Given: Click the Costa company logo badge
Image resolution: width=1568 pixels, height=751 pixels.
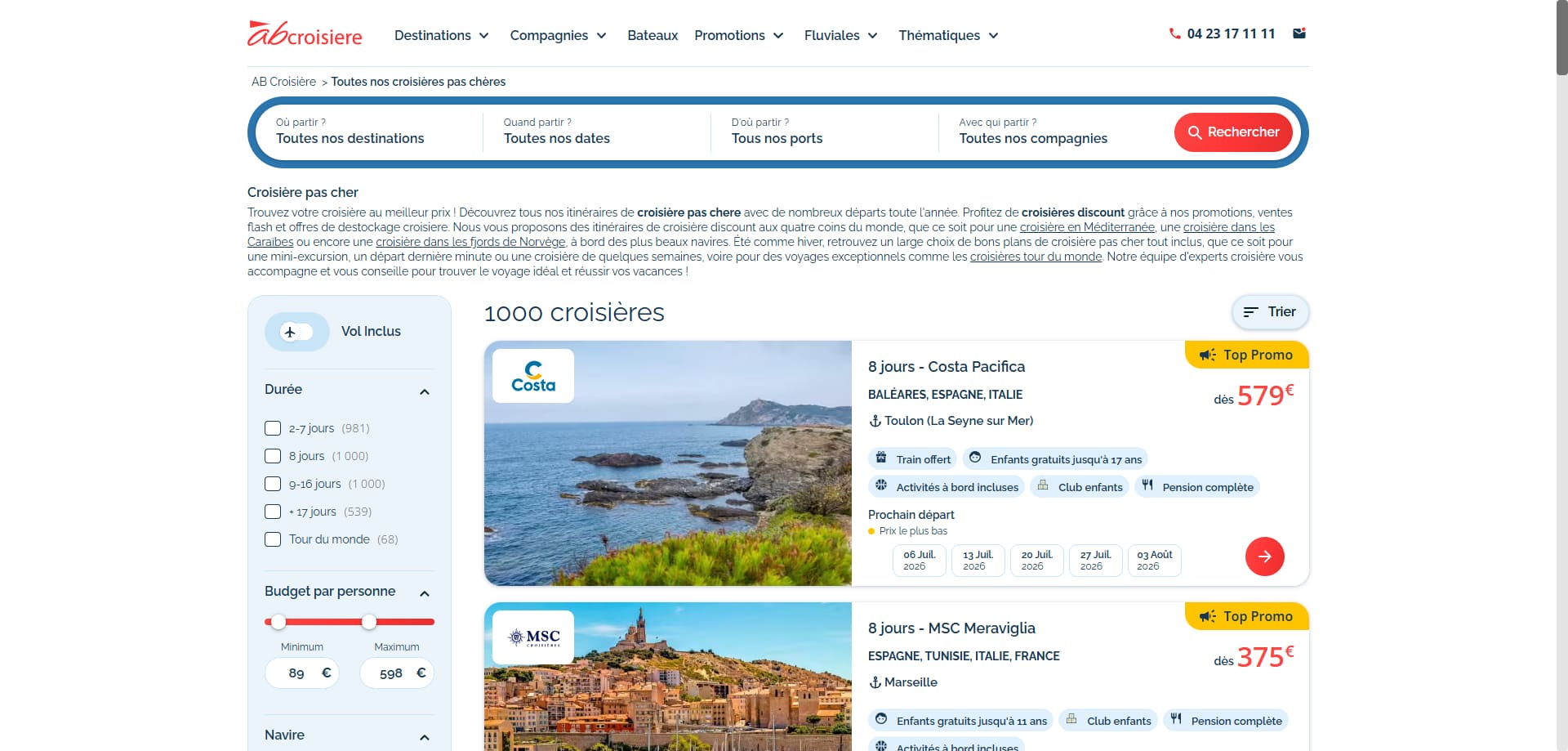Looking at the screenshot, I should [533, 376].
